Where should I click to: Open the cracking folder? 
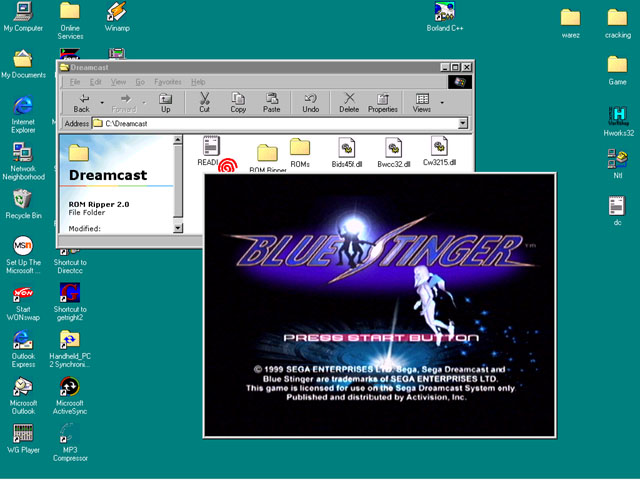(x=618, y=24)
